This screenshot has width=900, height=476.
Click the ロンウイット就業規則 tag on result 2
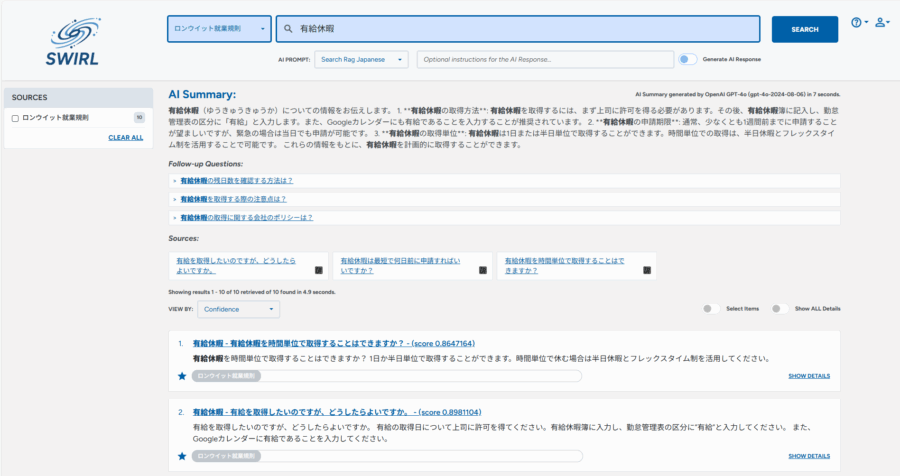(226, 456)
